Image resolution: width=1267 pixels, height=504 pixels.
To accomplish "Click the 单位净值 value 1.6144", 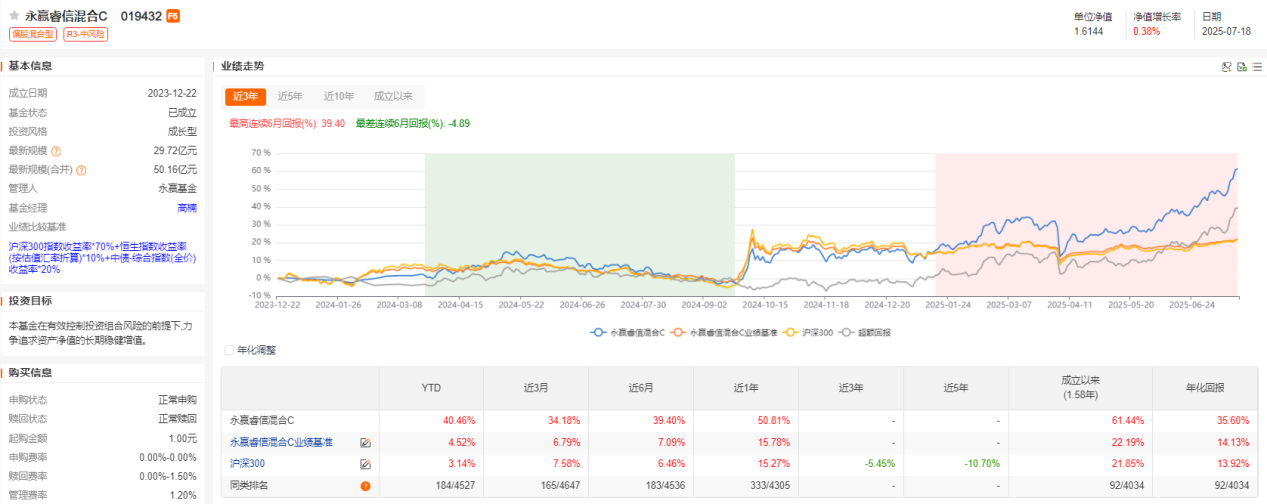I will [x=1089, y=31].
